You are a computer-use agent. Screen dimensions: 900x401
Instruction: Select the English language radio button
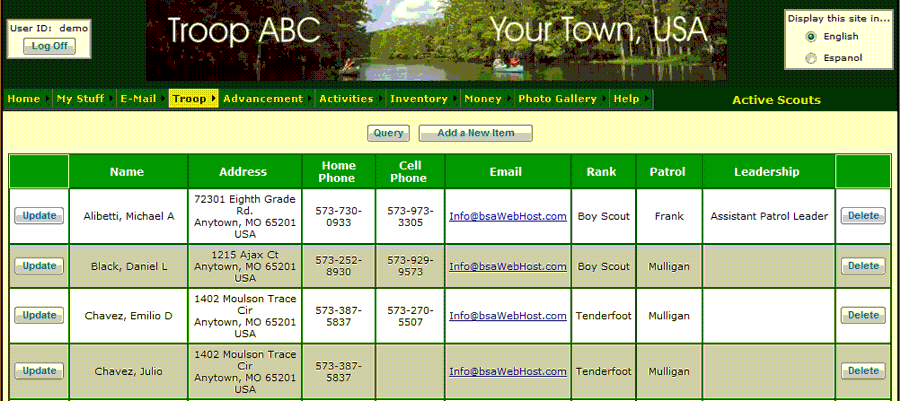[x=810, y=37]
